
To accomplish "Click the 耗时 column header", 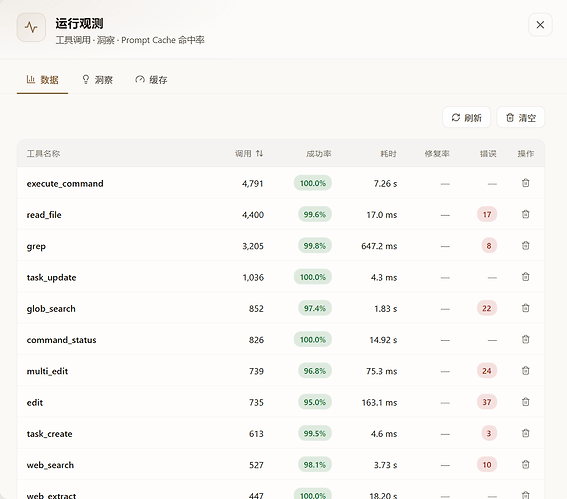I will click(388, 154).
